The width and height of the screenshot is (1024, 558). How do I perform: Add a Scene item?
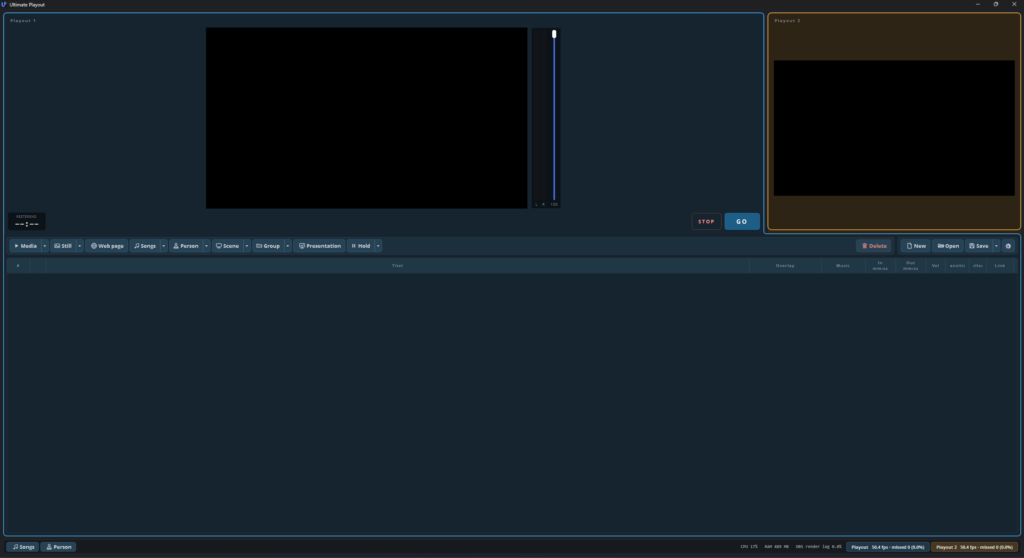[227, 246]
